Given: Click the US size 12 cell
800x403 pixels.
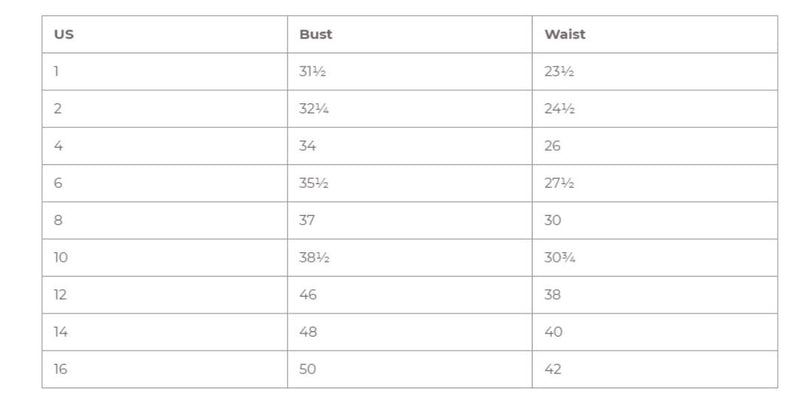Looking at the screenshot, I should click(165, 295).
